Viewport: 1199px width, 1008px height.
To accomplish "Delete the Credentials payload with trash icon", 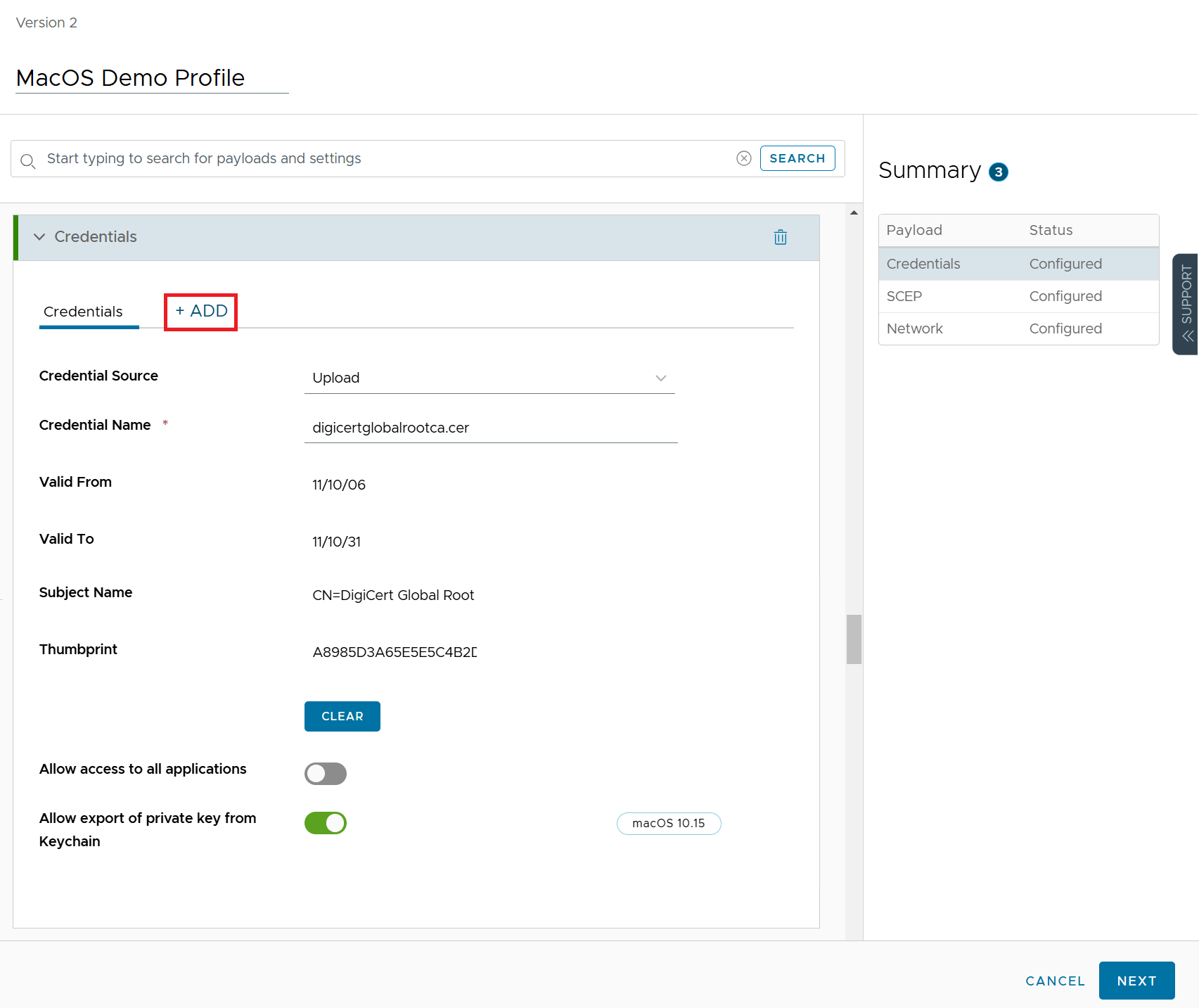I will click(780, 237).
